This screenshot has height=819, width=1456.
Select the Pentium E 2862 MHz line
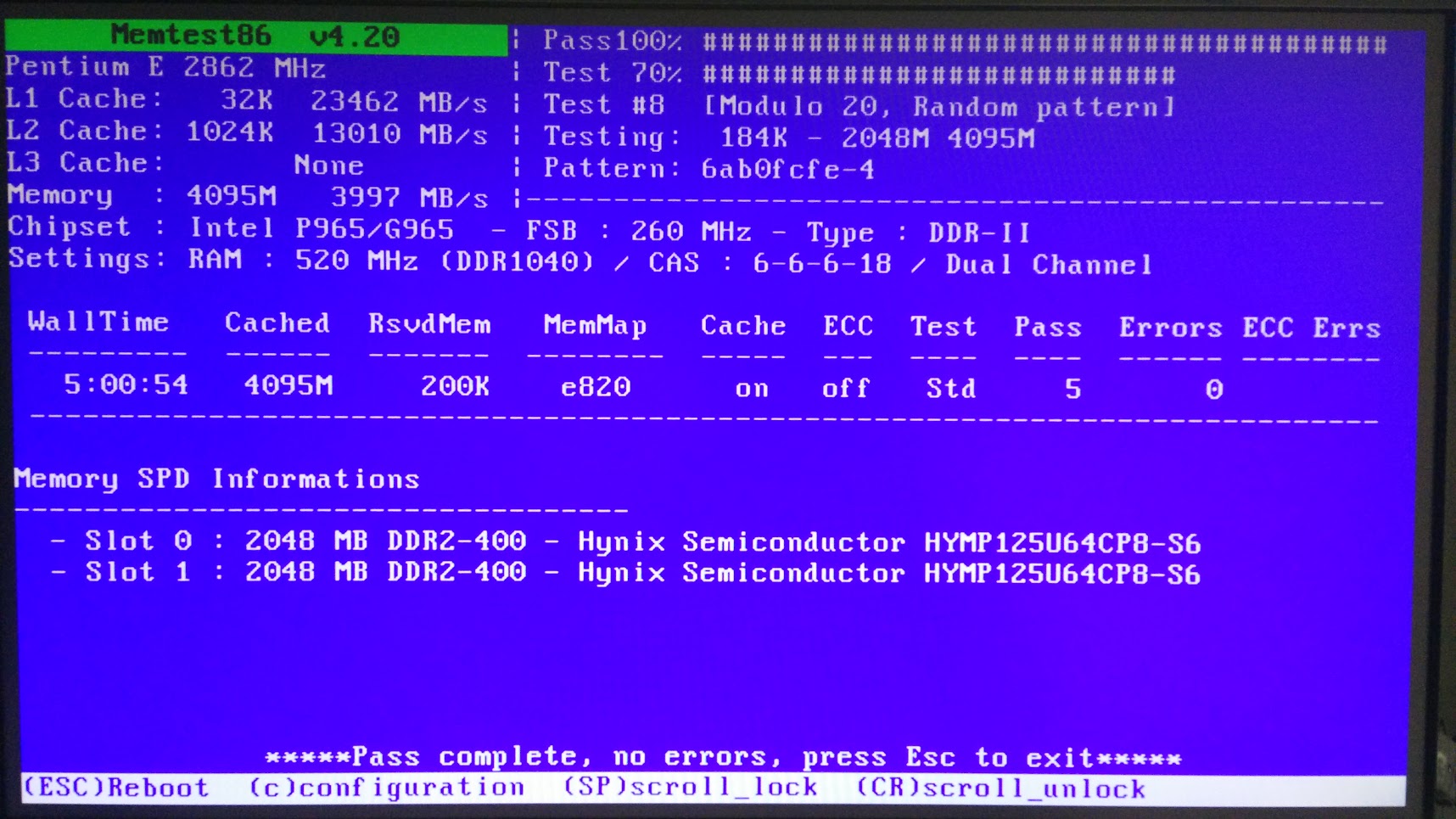[166, 67]
